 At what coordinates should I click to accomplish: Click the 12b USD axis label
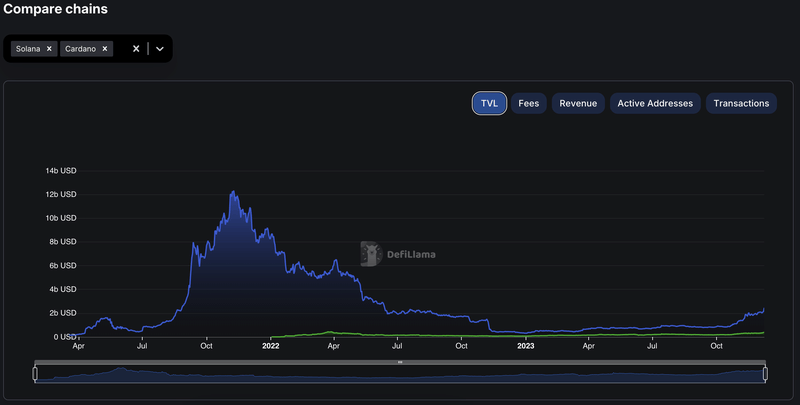pyautogui.click(x=61, y=194)
